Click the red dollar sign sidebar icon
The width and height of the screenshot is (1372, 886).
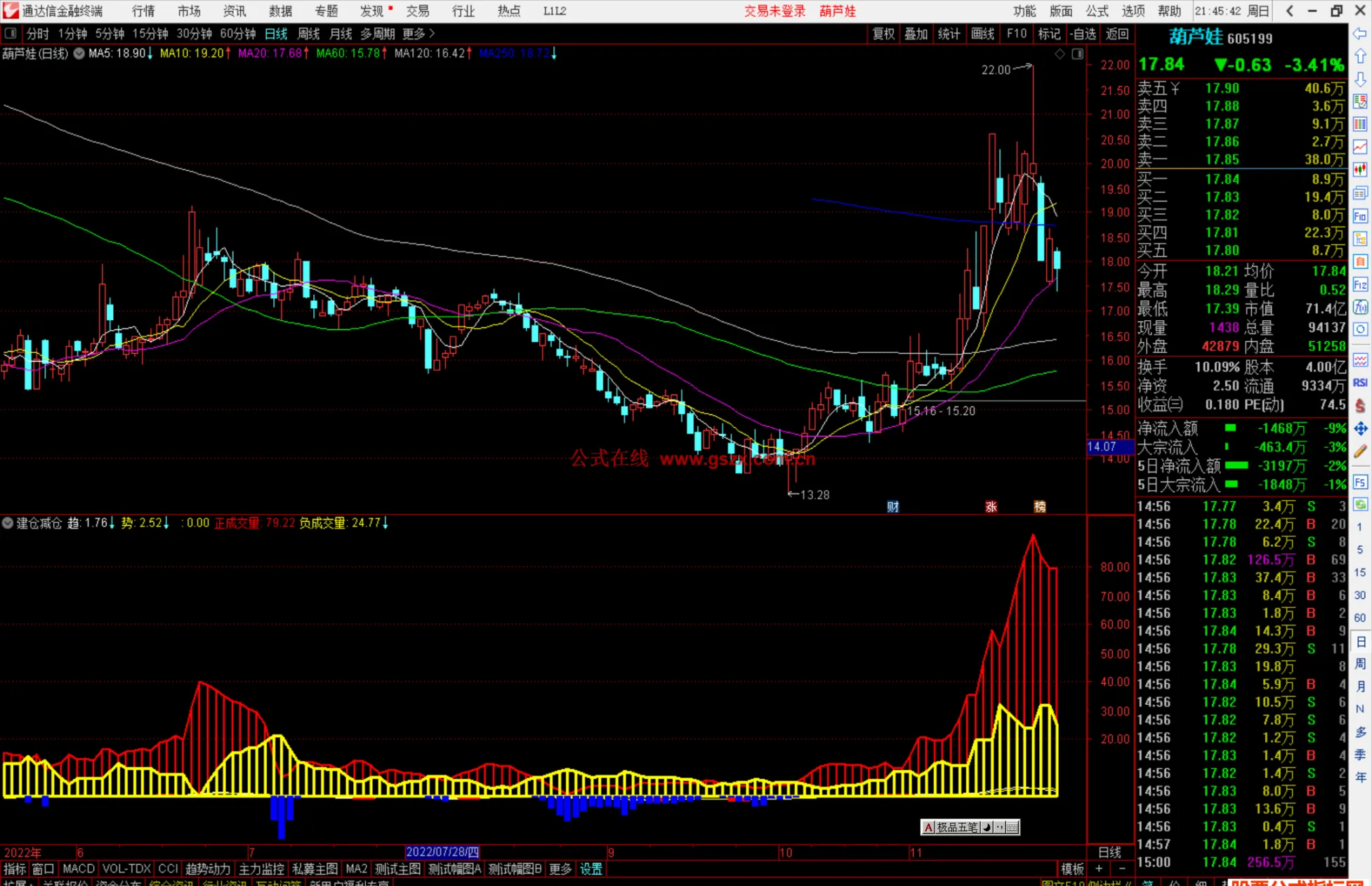coord(1360,405)
